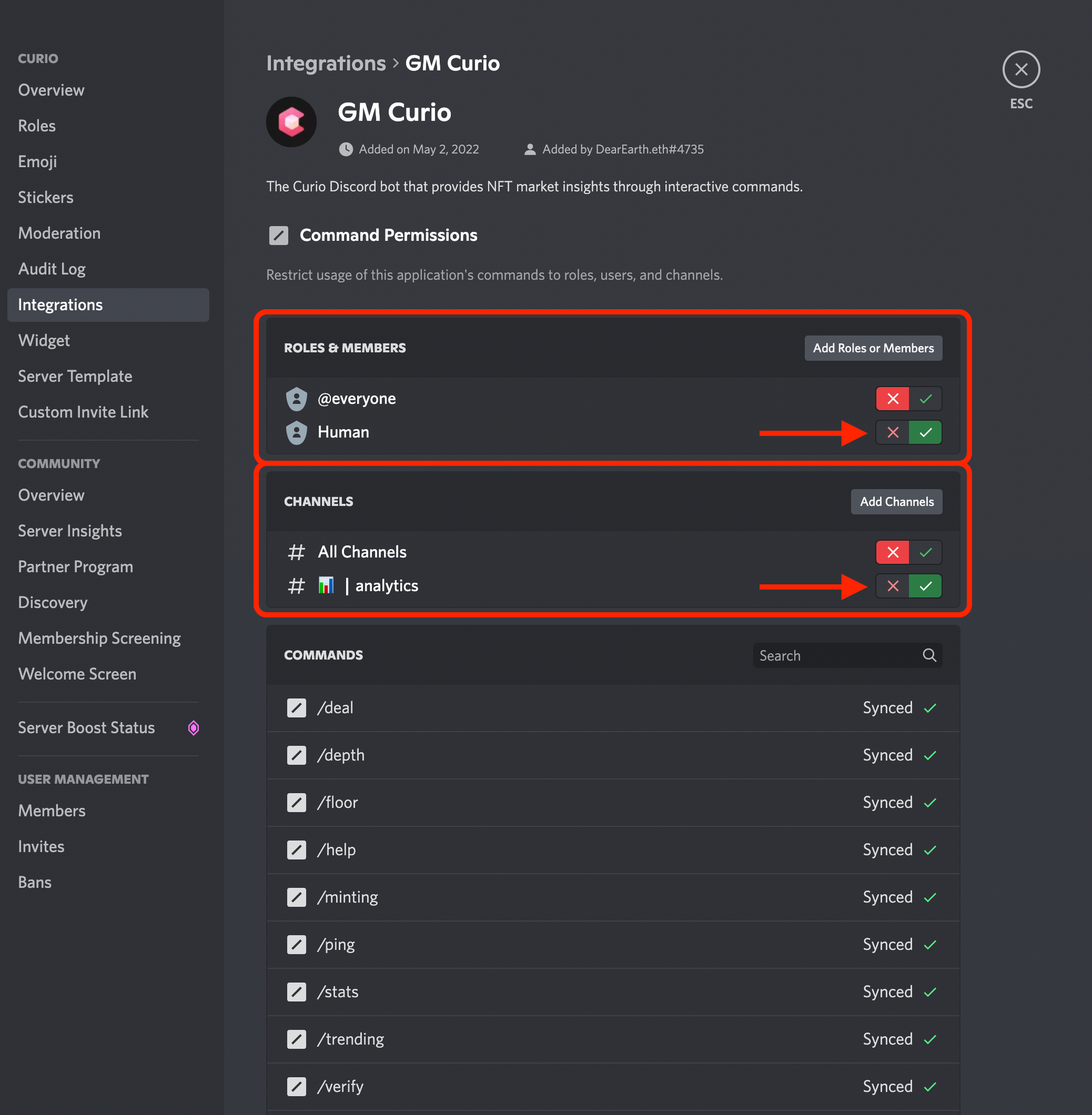Allow the analytics channel with green check
Viewport: 1092px width, 1115px height.
click(x=925, y=586)
